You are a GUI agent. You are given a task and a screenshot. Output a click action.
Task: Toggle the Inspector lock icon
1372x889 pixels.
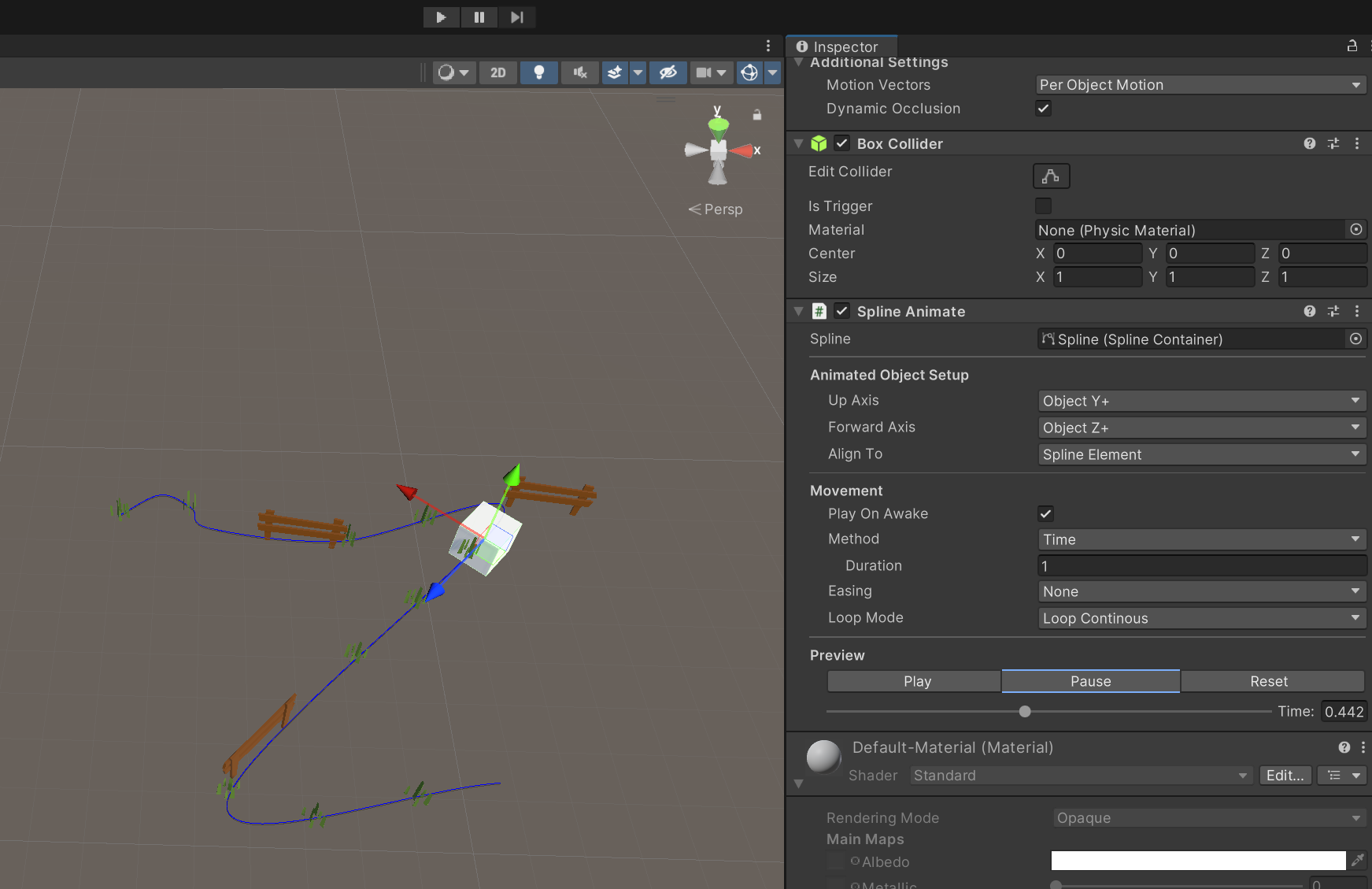click(x=1352, y=46)
